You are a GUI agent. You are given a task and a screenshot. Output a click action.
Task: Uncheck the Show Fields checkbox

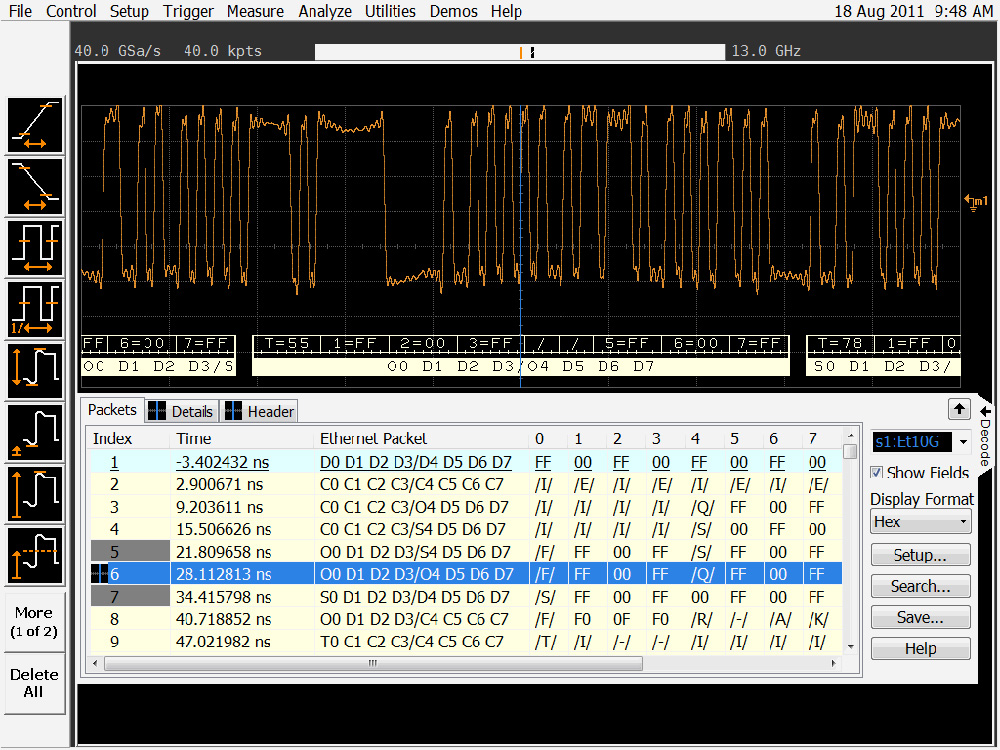tap(877, 473)
